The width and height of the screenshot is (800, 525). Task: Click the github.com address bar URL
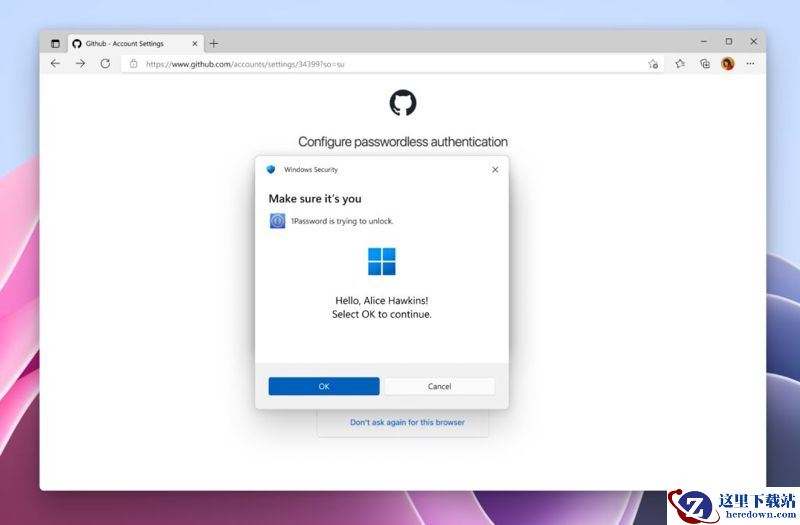245,64
